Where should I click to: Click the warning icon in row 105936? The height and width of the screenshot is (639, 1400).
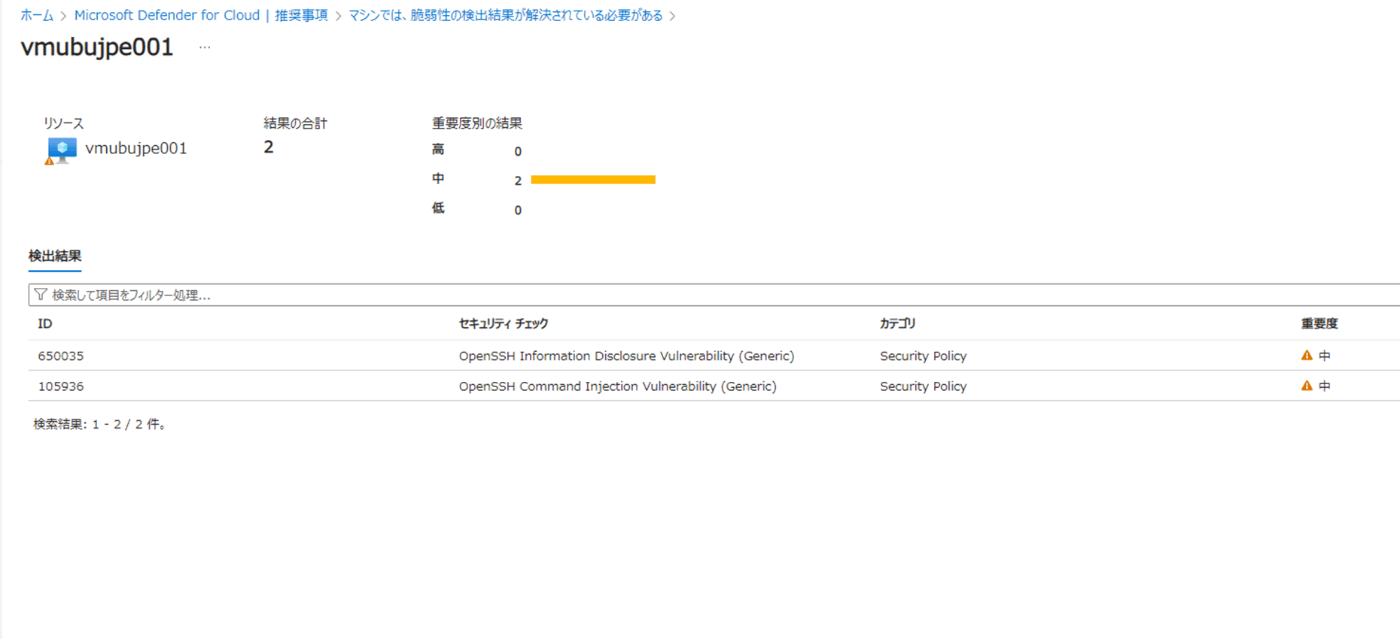pyautogui.click(x=1307, y=385)
